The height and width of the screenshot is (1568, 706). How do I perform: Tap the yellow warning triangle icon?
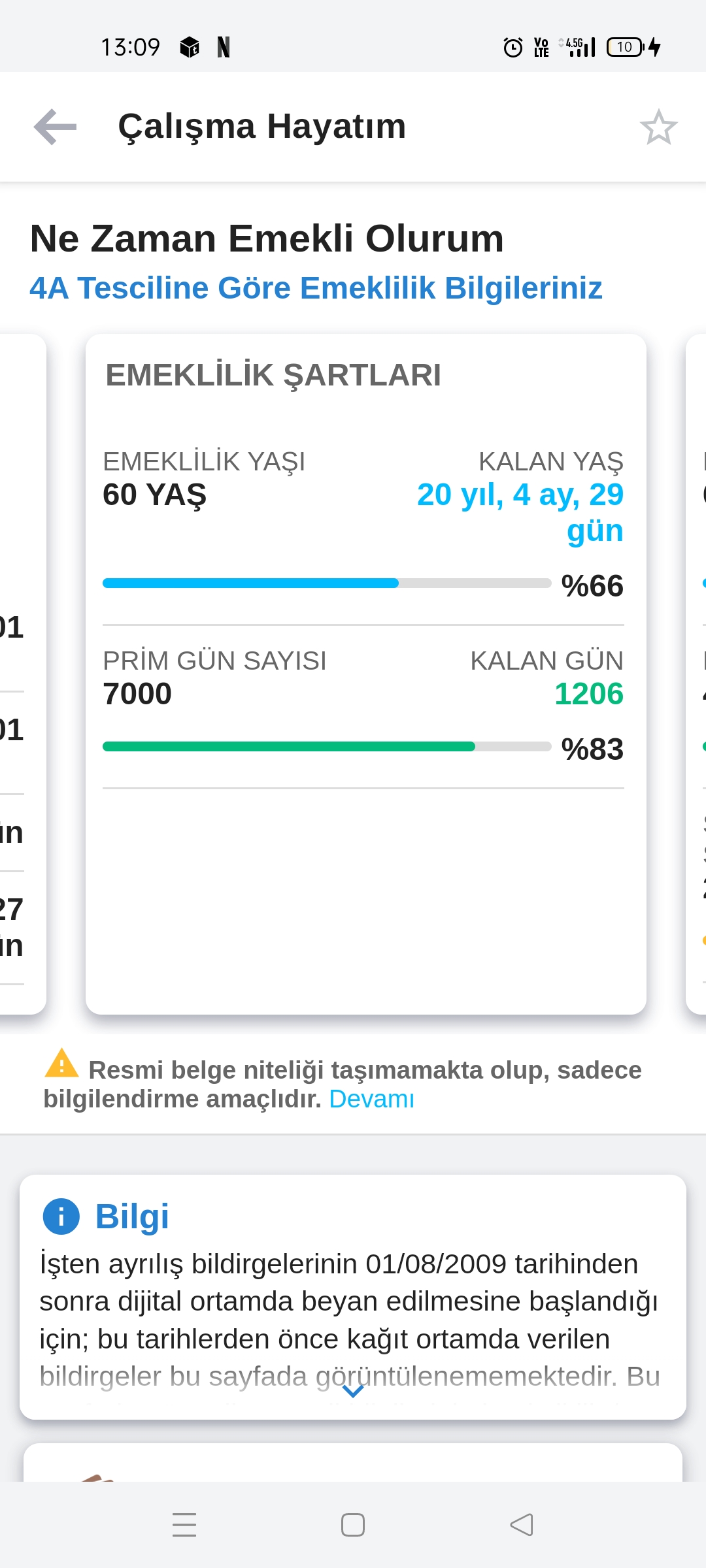(61, 1063)
